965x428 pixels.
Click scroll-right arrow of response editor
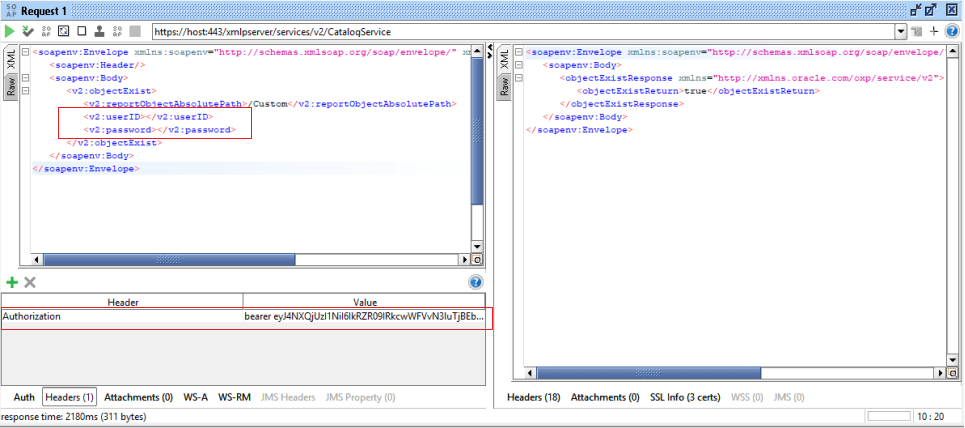click(940, 373)
